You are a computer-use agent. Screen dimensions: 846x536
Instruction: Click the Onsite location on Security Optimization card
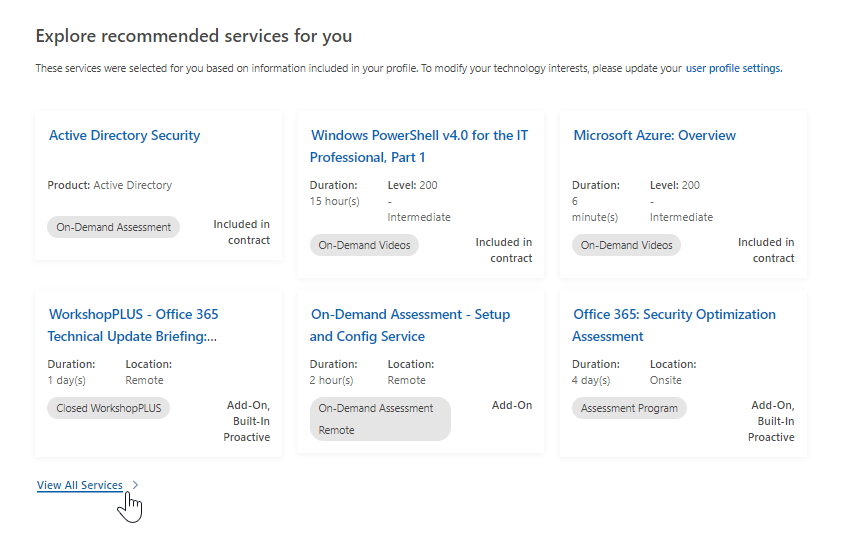click(665, 380)
